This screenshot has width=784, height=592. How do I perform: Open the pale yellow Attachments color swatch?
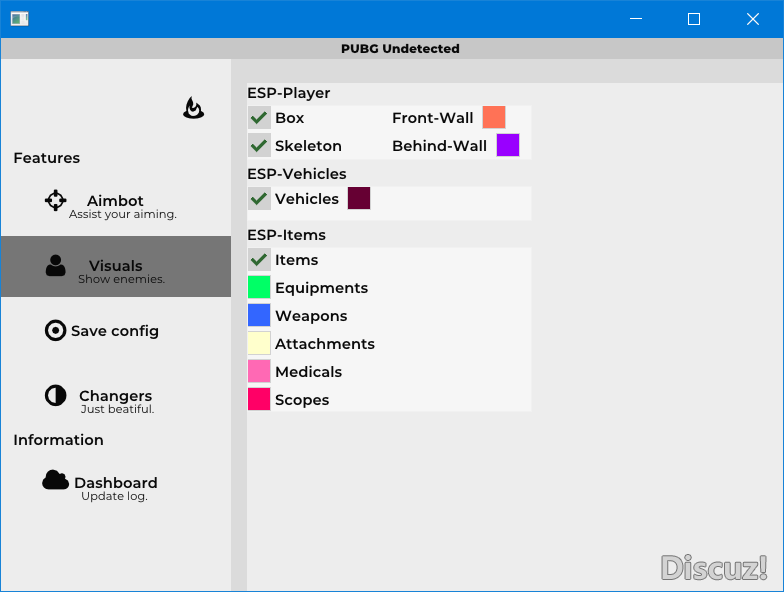pyautogui.click(x=259, y=344)
